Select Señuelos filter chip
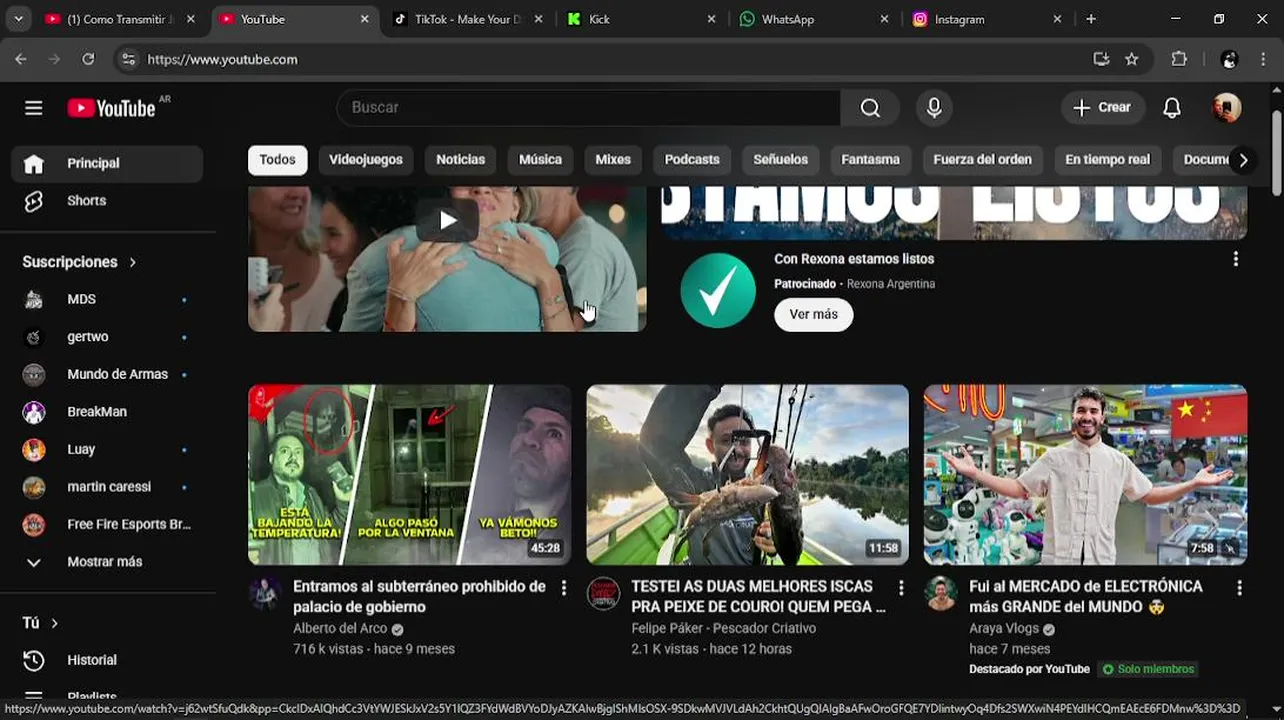Screen dimensions: 1284x720 [x=780, y=160]
